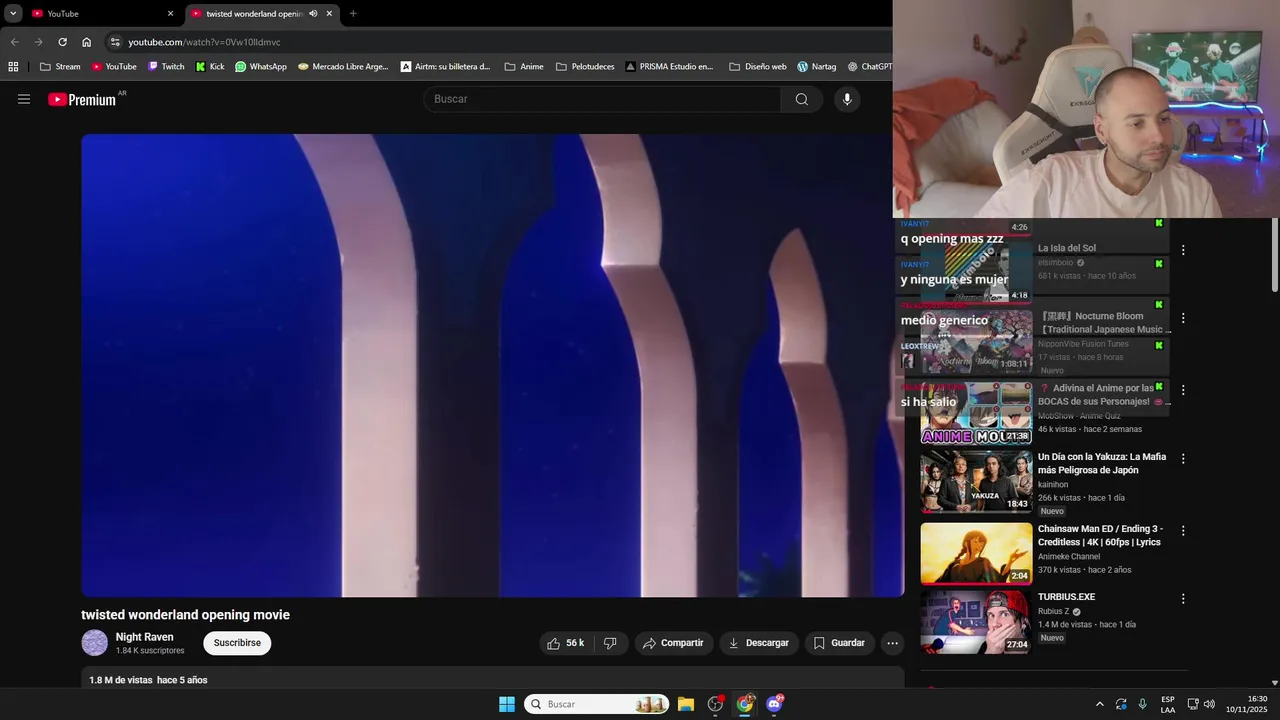Screen dimensions: 1280x720
Task: Open the YouTube bookmark
Action: click(114, 67)
